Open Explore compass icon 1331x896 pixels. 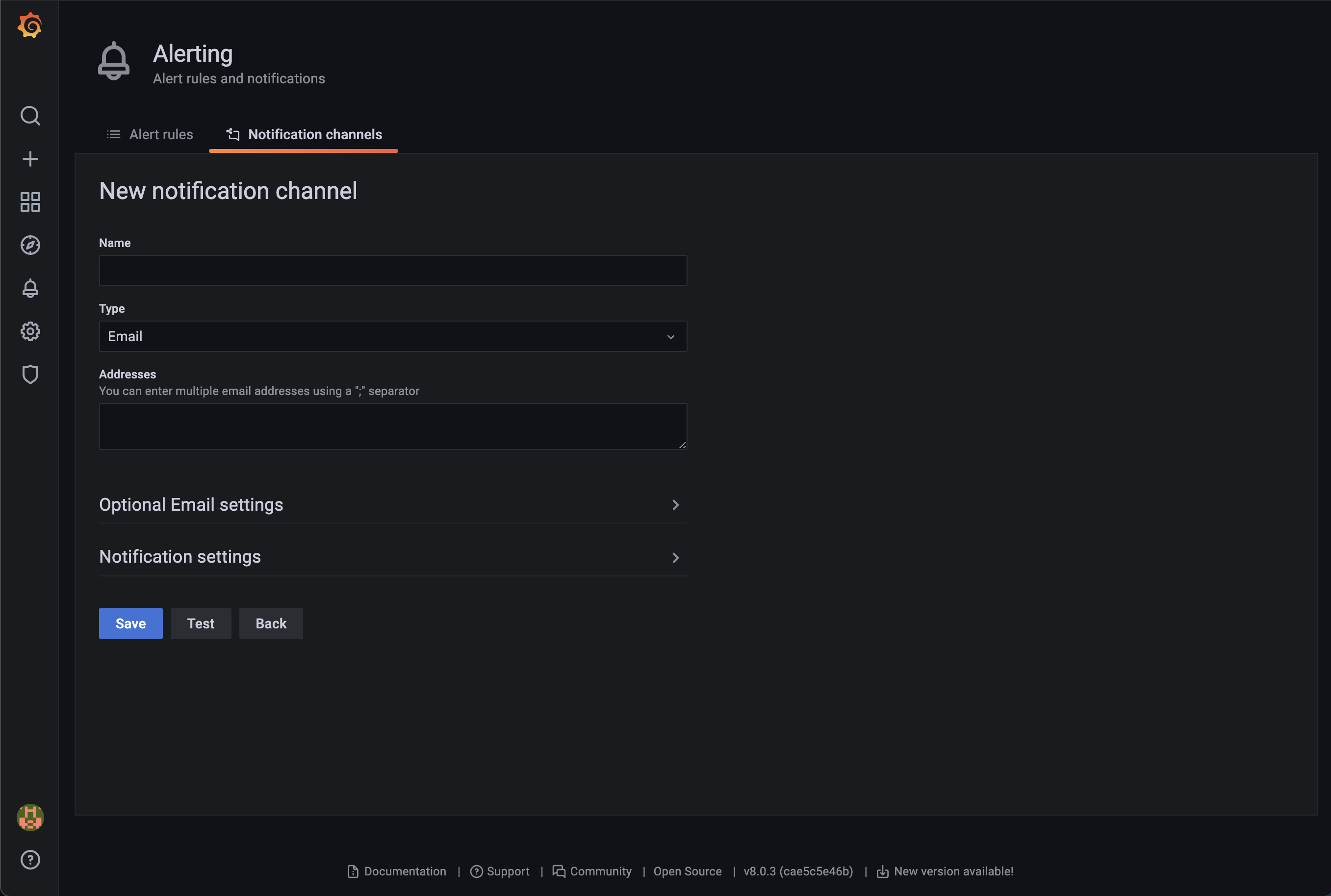[x=30, y=245]
